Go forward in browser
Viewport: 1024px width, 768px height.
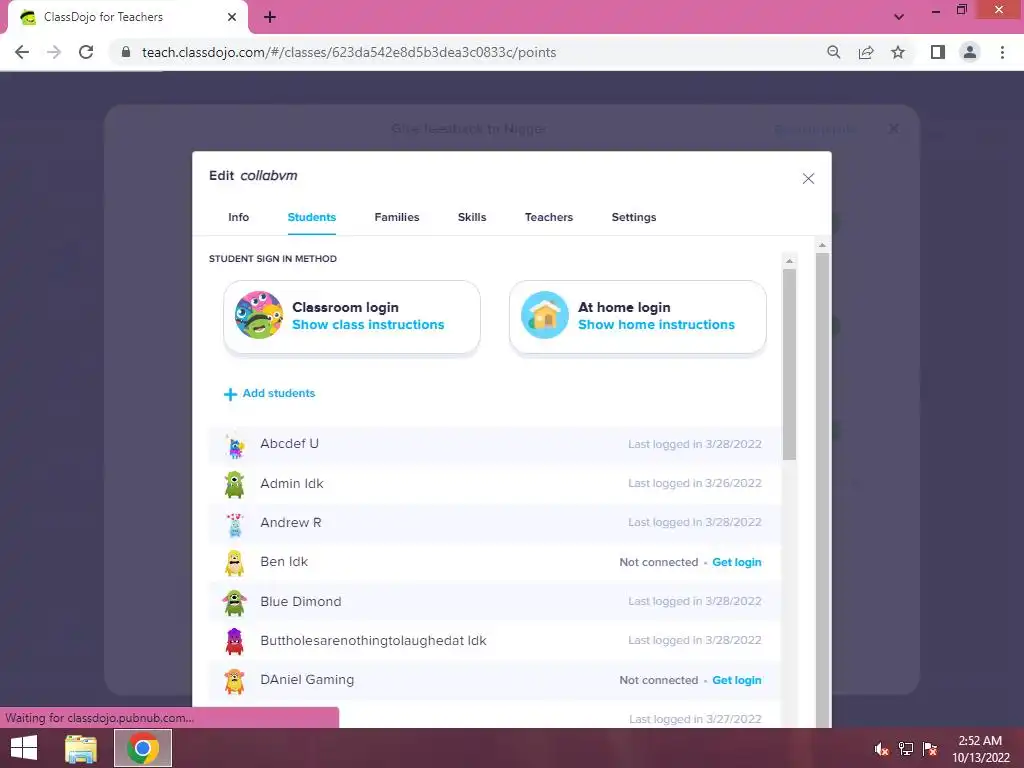54,52
